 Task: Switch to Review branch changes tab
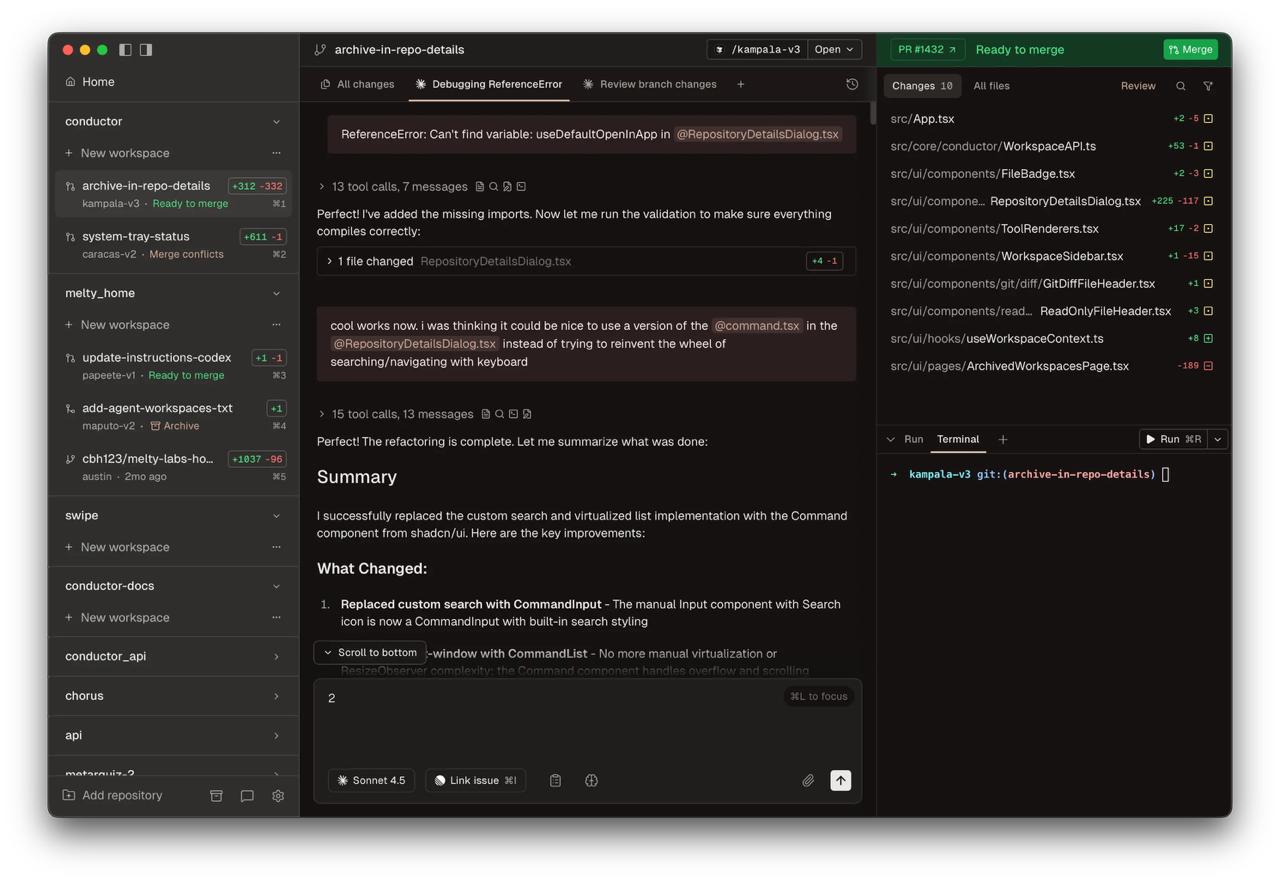[650, 84]
